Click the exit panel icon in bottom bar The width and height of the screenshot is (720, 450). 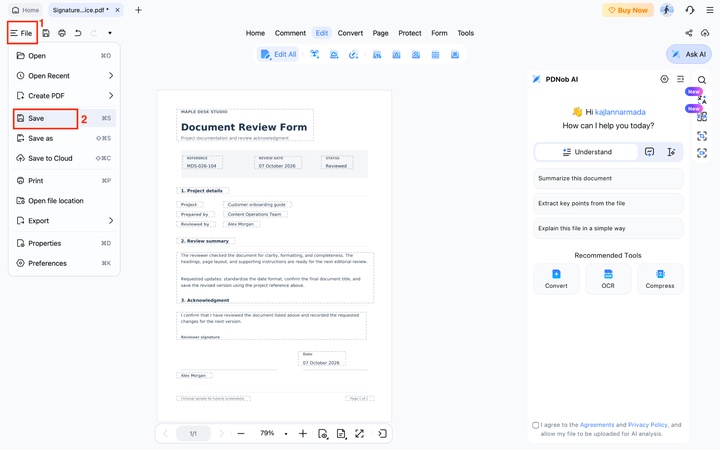382,433
